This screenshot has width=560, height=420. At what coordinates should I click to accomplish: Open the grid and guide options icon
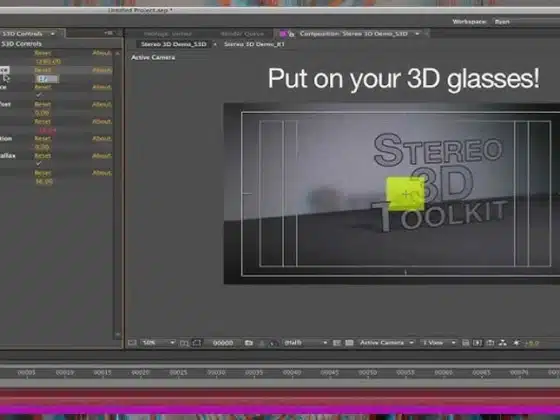point(184,343)
